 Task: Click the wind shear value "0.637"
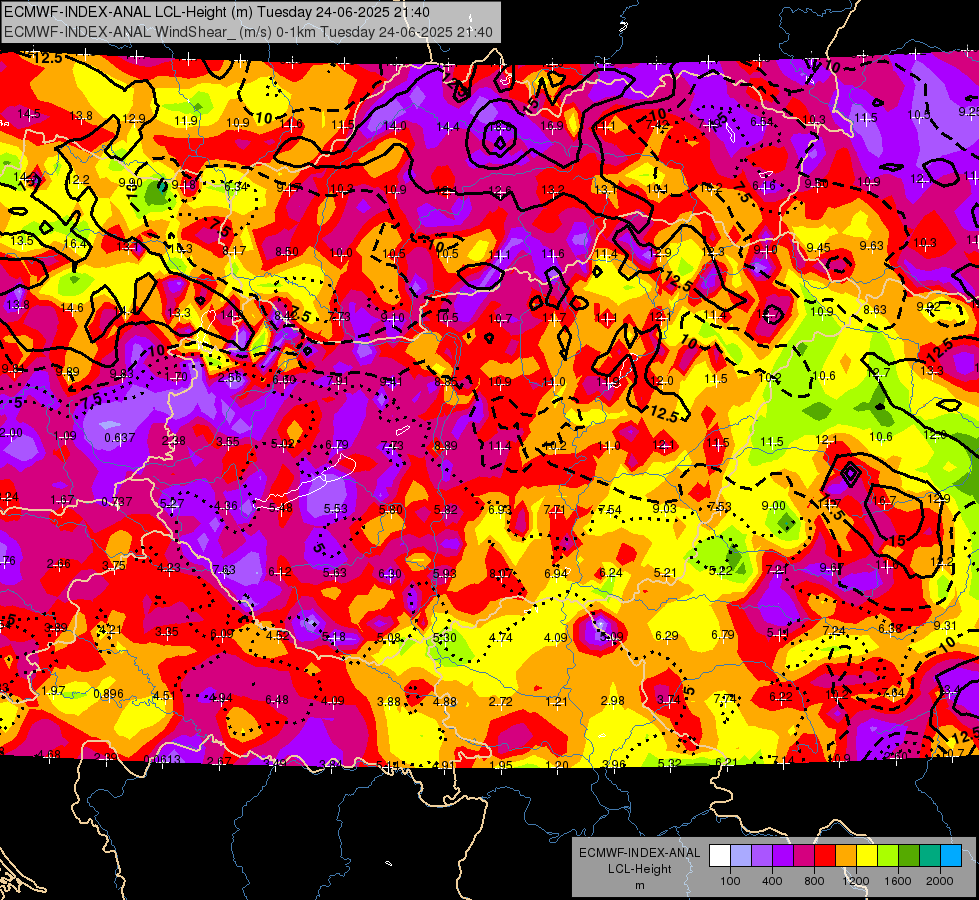[120, 437]
